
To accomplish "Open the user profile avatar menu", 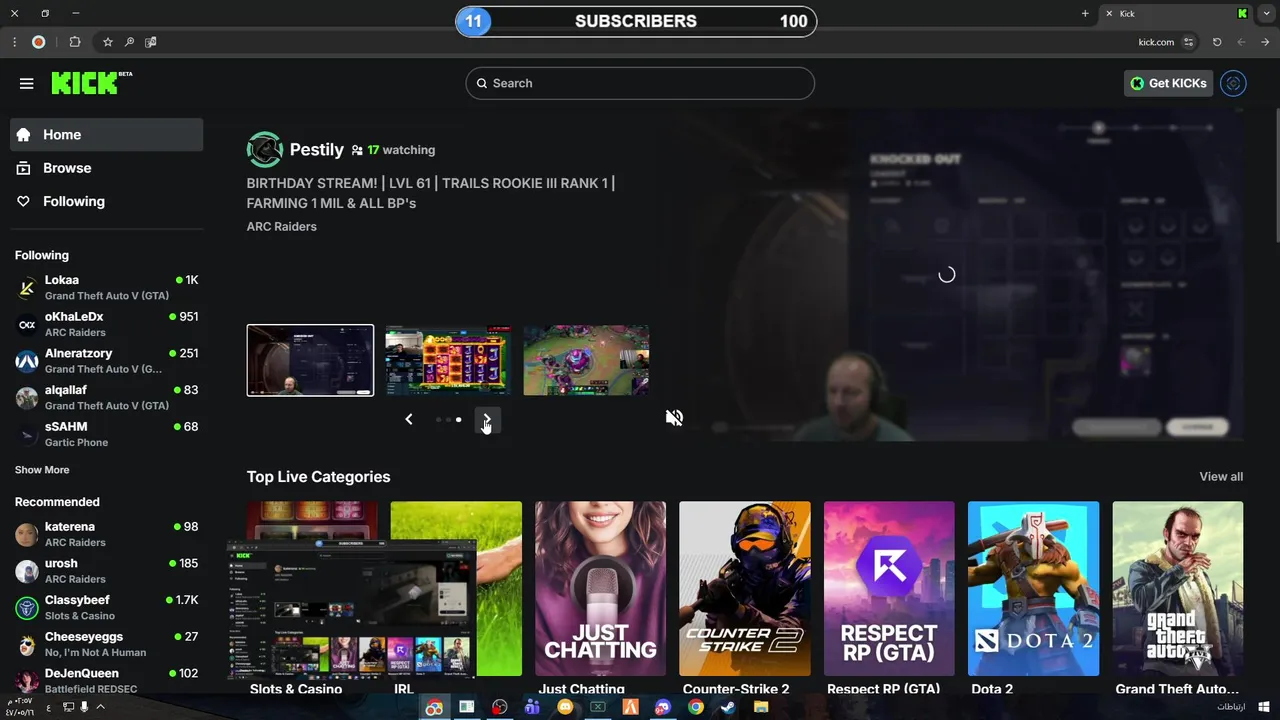I will (x=1233, y=83).
